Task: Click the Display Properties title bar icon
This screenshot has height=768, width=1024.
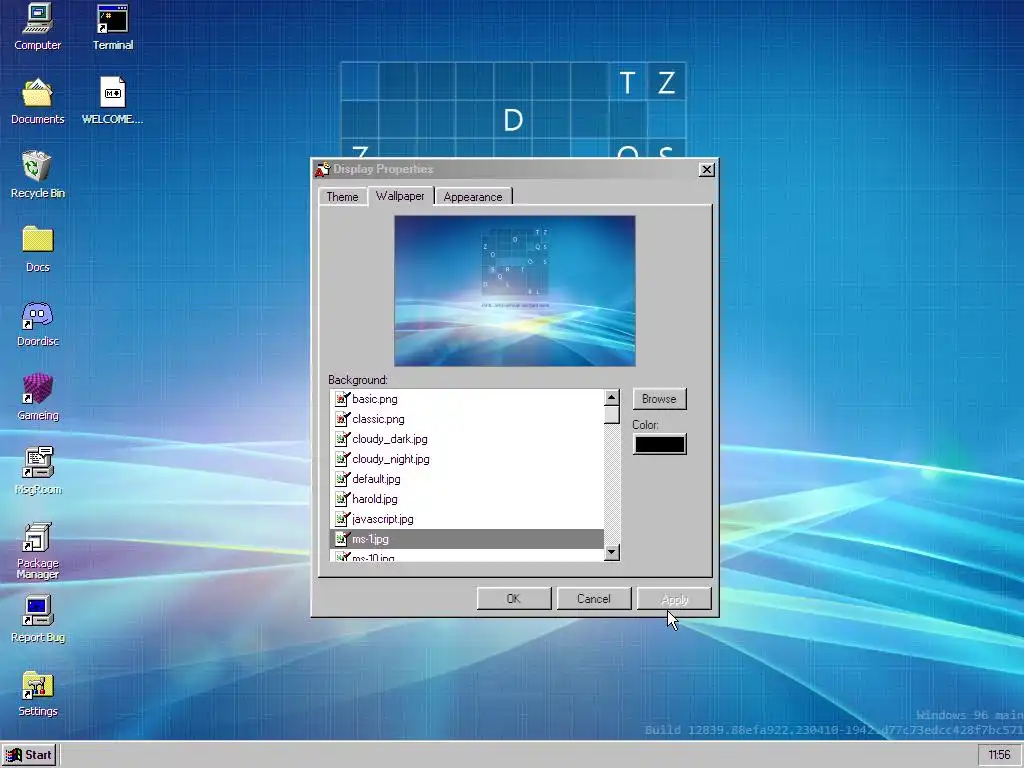Action: (x=322, y=169)
